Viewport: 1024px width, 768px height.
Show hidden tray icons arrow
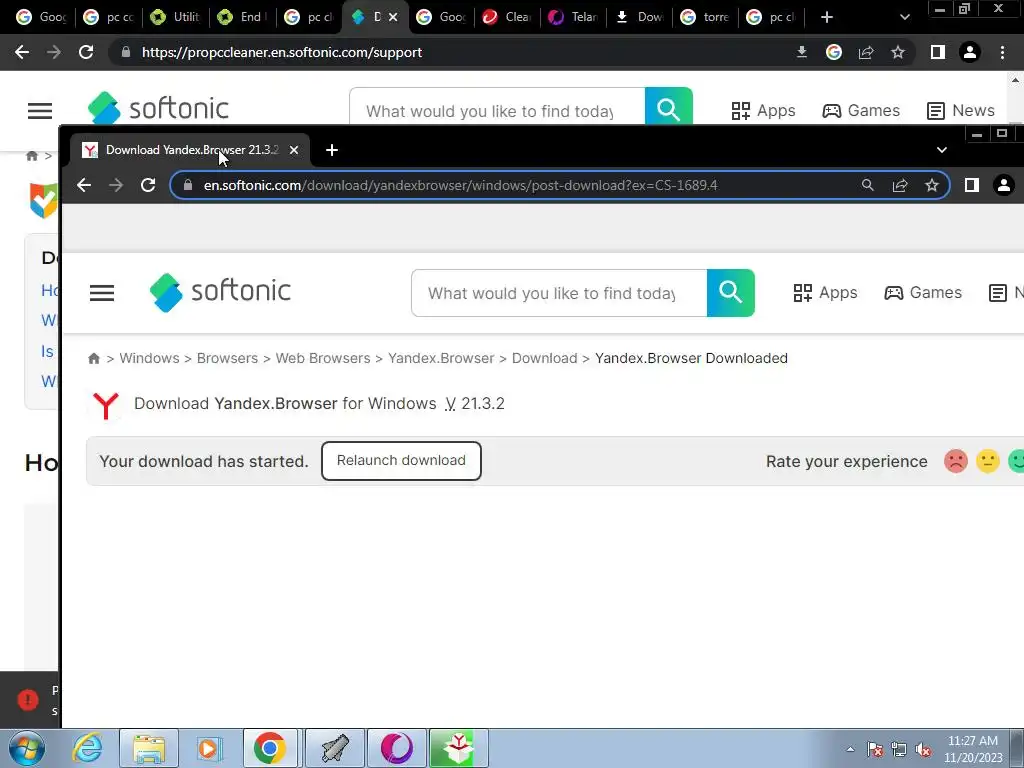click(x=850, y=749)
